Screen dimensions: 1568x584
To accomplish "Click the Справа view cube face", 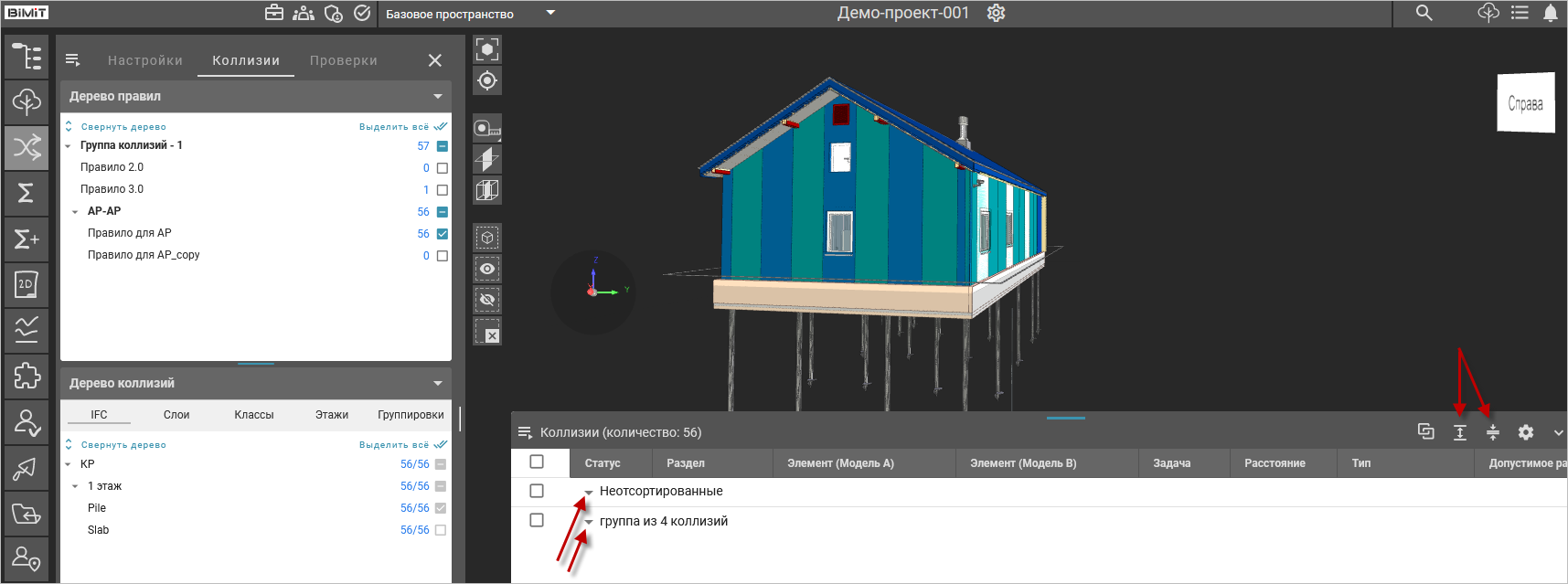I will (x=1525, y=103).
